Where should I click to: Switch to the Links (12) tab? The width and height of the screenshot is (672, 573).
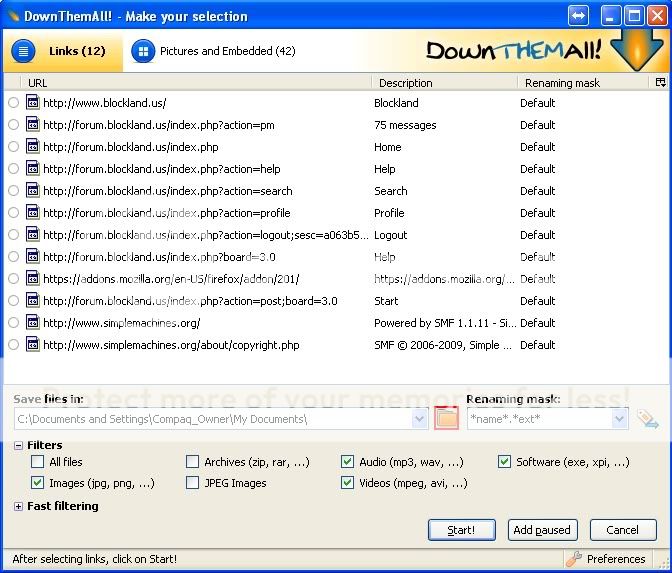63,51
